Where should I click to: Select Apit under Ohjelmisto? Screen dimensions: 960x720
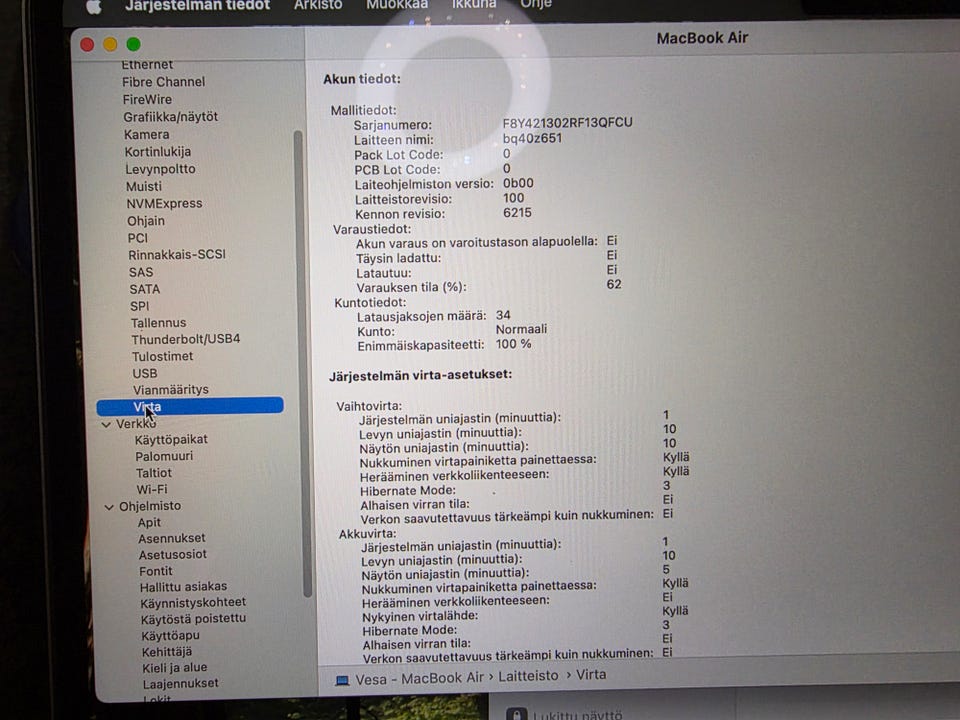click(x=149, y=522)
